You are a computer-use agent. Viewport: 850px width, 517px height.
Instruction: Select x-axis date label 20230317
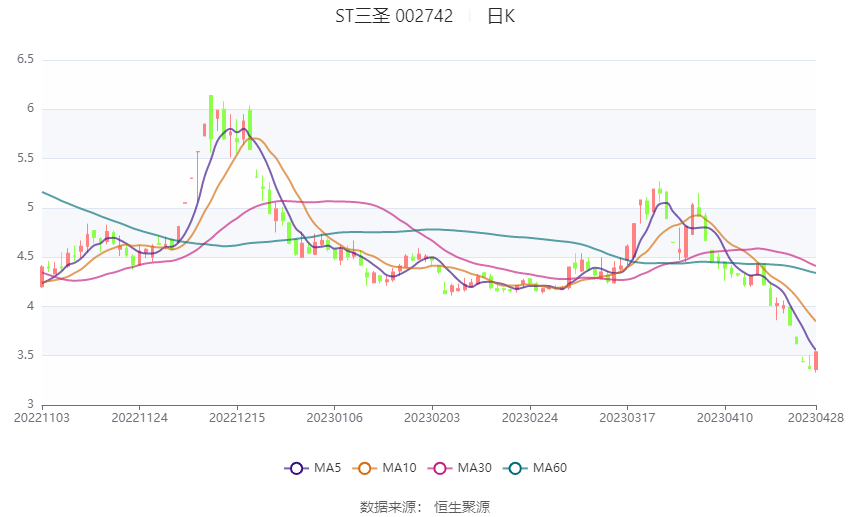(x=627, y=418)
